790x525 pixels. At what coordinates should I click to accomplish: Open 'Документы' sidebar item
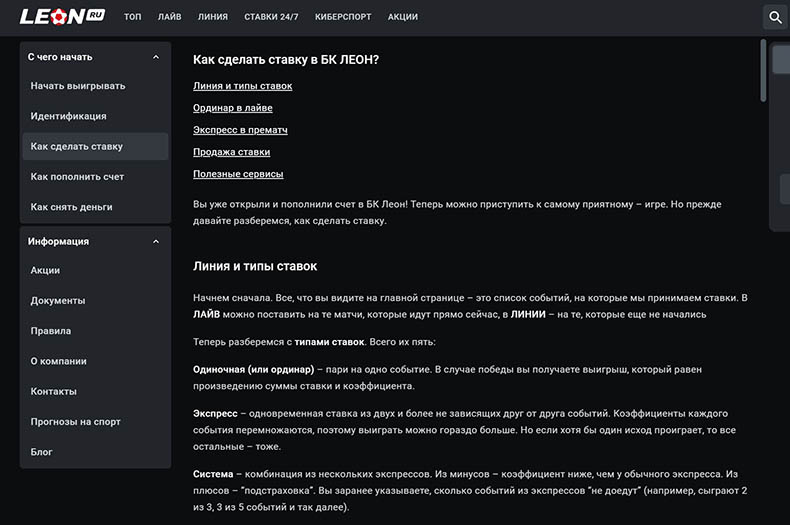click(95, 301)
